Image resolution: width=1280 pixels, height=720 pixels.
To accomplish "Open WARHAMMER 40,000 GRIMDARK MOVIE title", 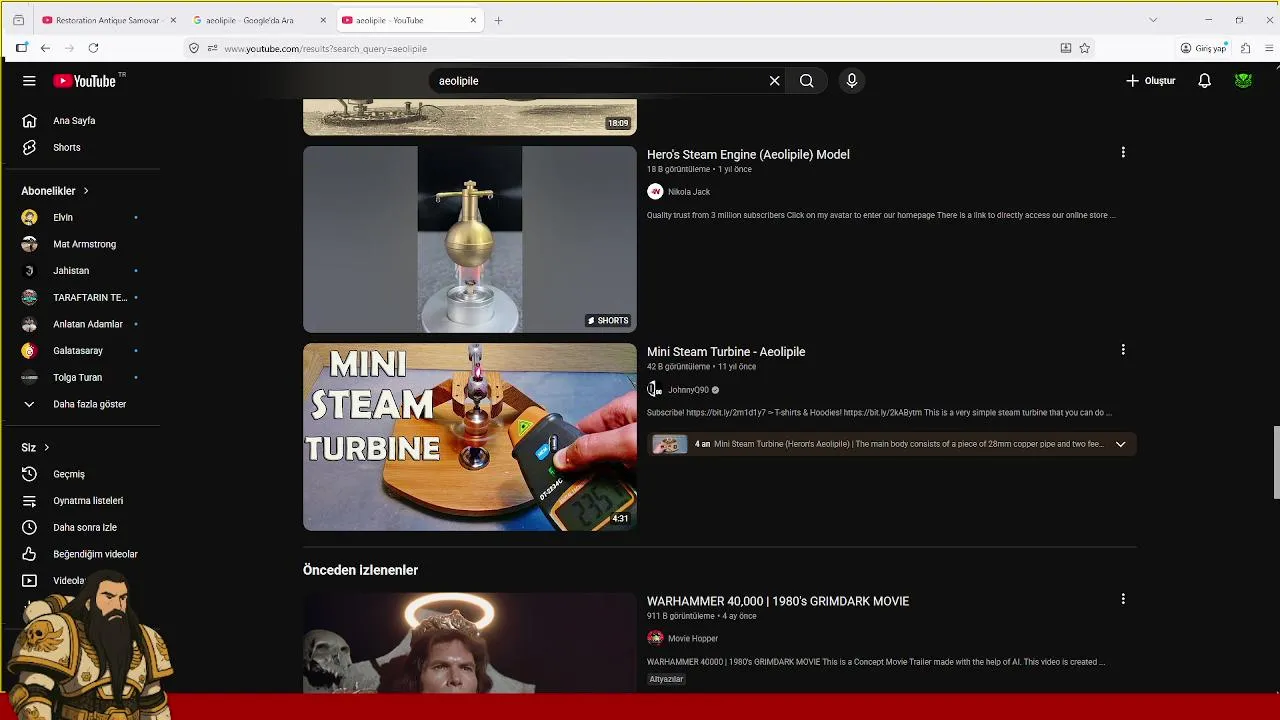I will click(778, 601).
